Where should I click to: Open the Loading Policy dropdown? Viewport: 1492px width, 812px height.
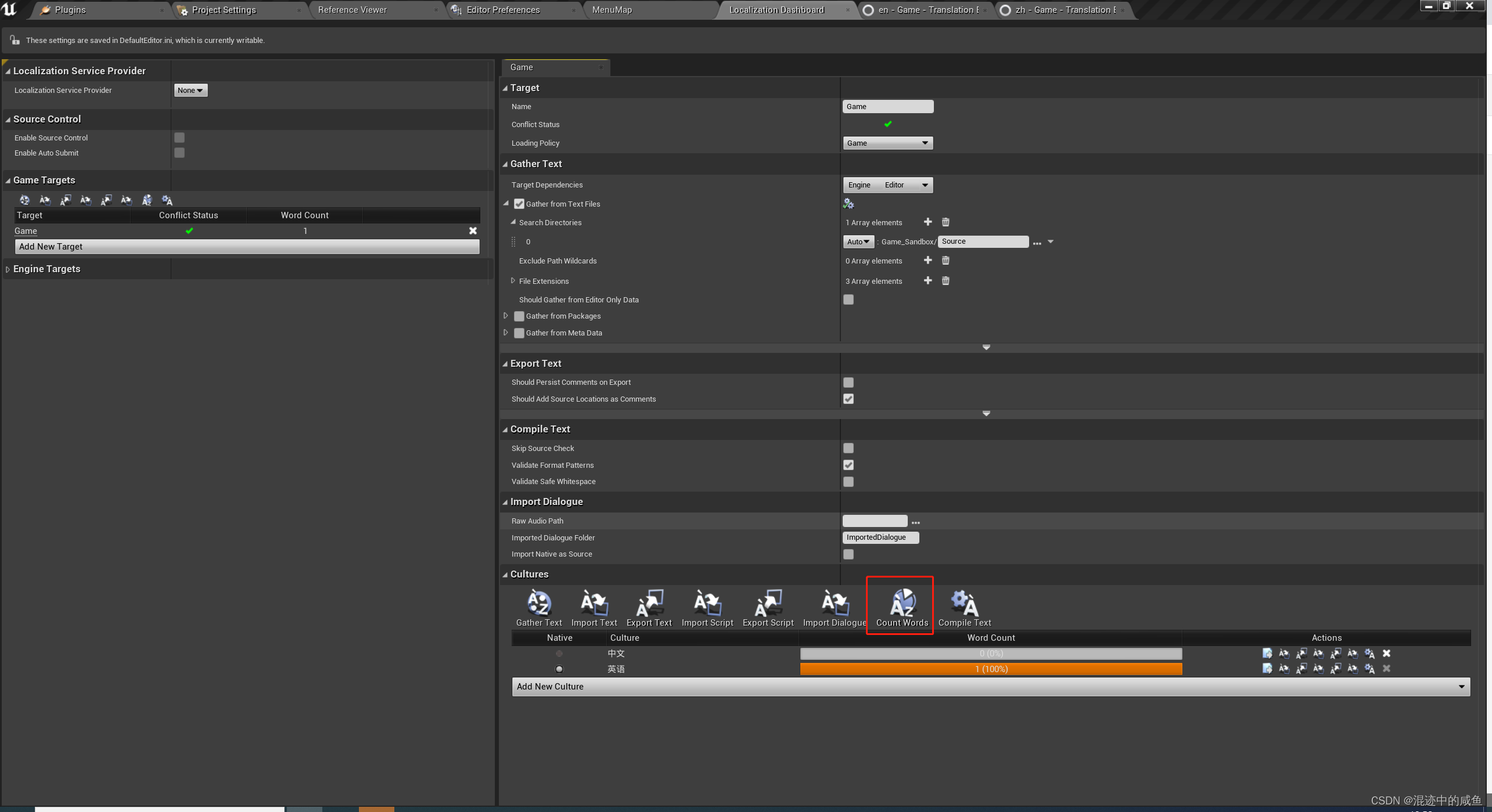(887, 143)
